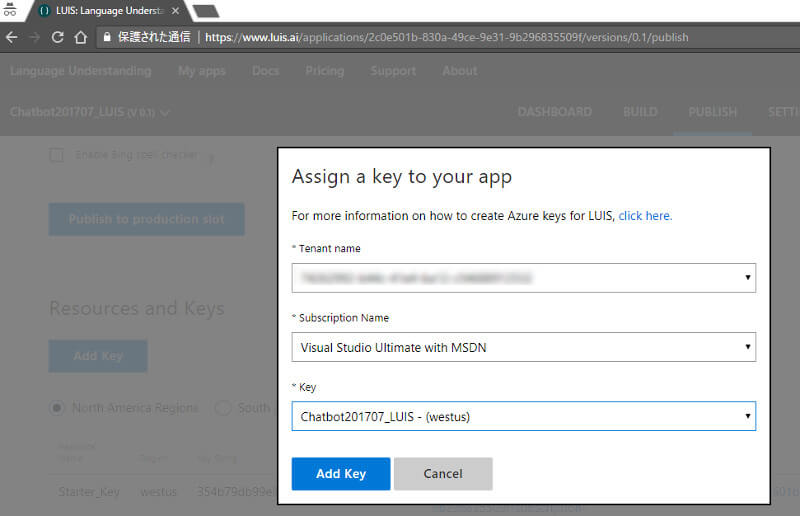Select the LUIS: Language Understanding tab

pyautogui.click(x=109, y=11)
